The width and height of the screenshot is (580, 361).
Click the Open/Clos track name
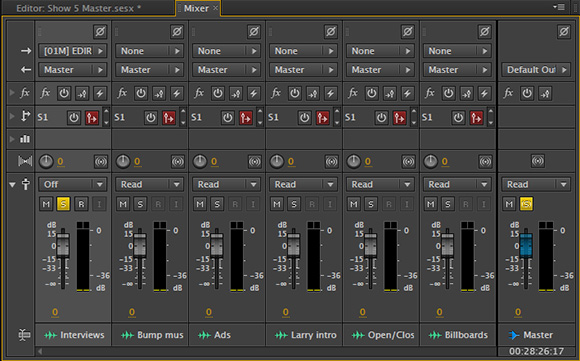[x=391, y=335]
